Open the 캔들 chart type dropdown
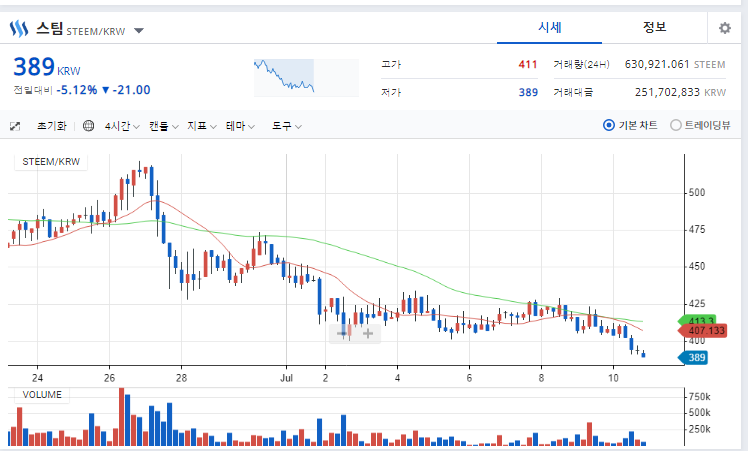The width and height of the screenshot is (748, 451). pos(164,126)
